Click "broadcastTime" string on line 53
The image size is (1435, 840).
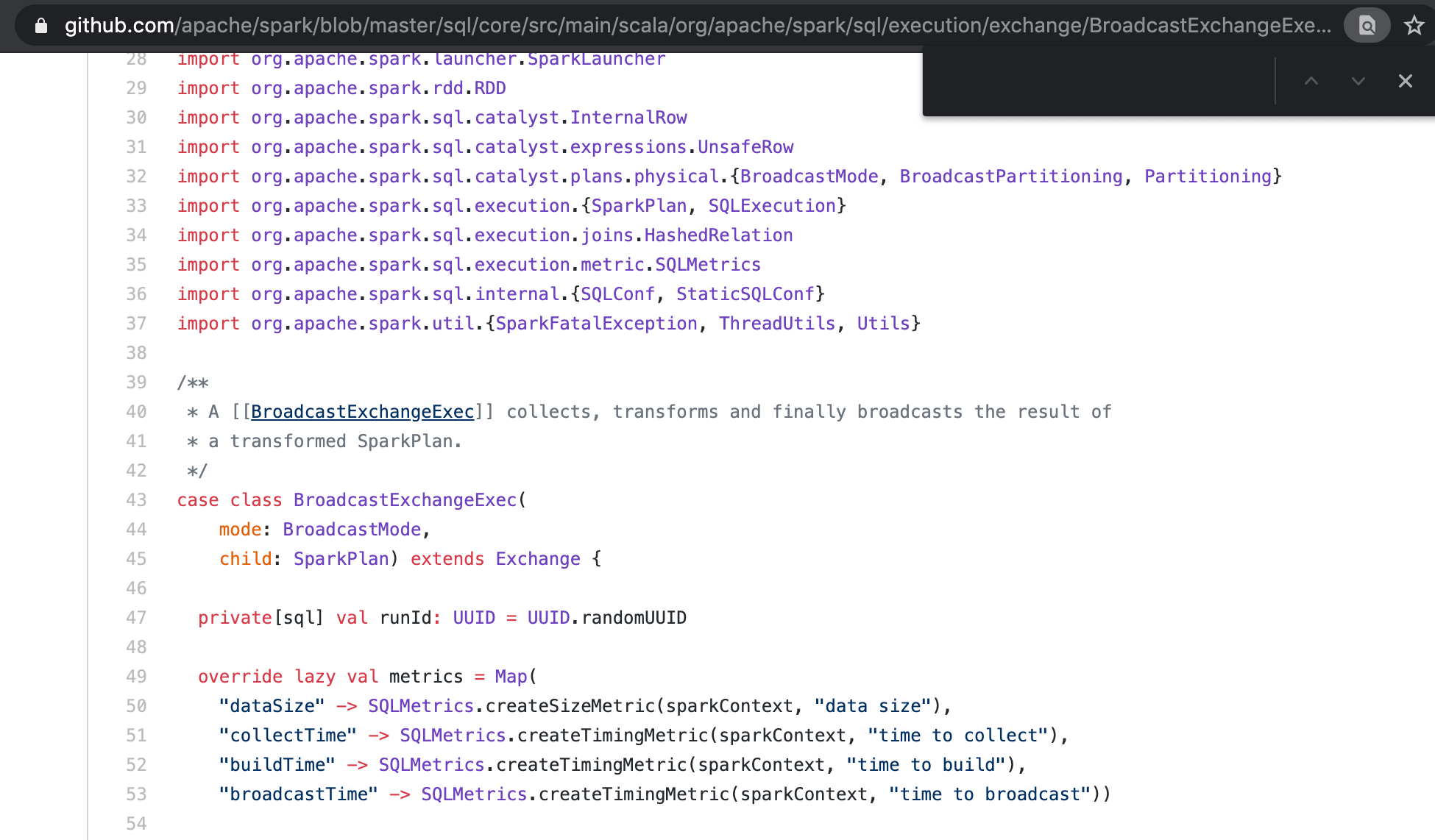pos(299,794)
